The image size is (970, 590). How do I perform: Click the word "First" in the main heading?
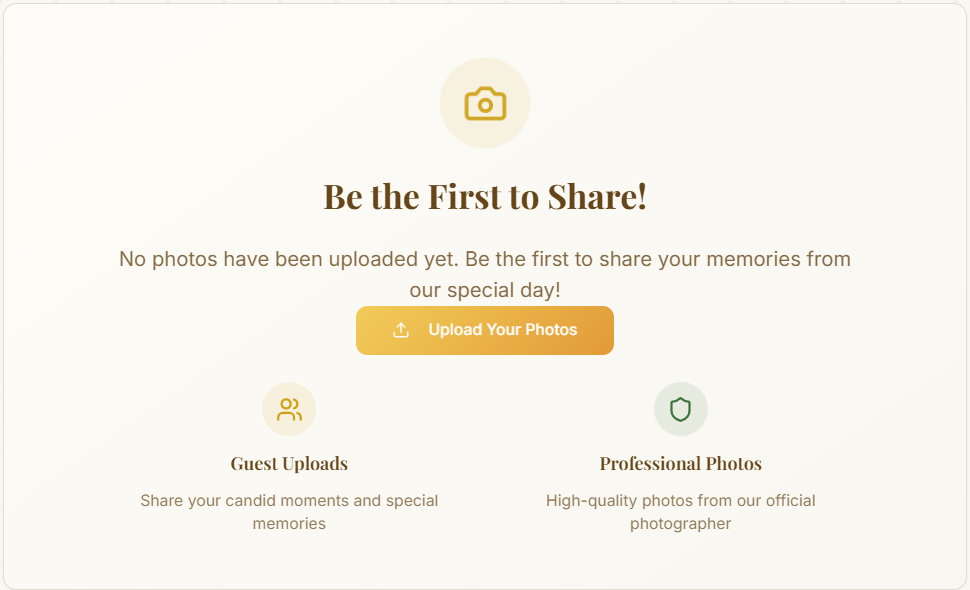coord(465,196)
